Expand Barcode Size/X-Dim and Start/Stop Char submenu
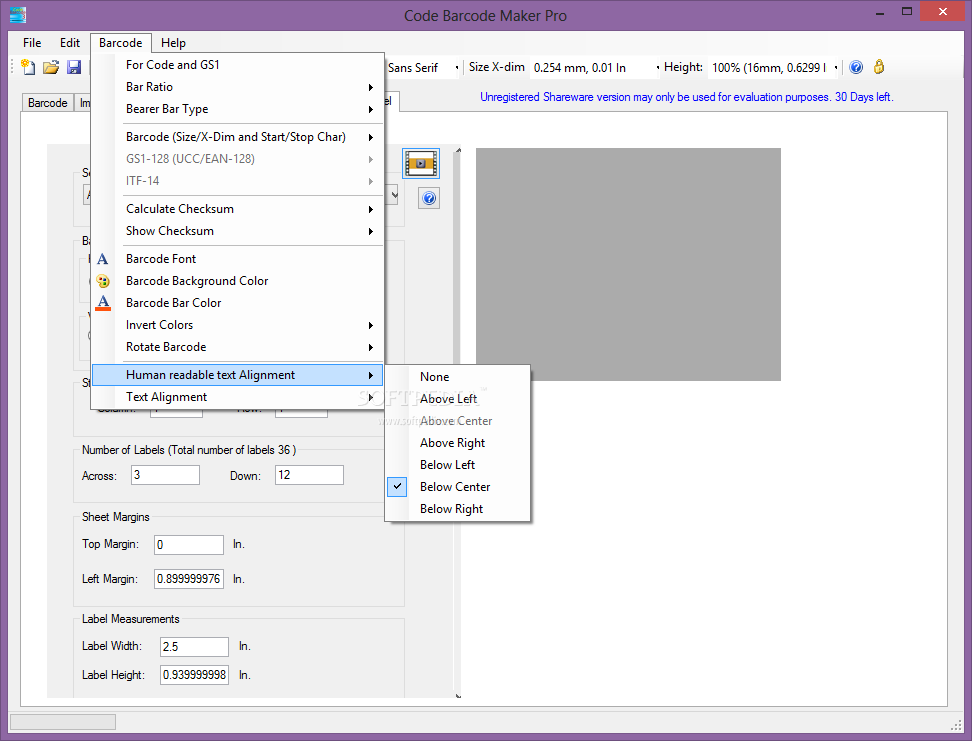972x741 pixels. (237, 136)
